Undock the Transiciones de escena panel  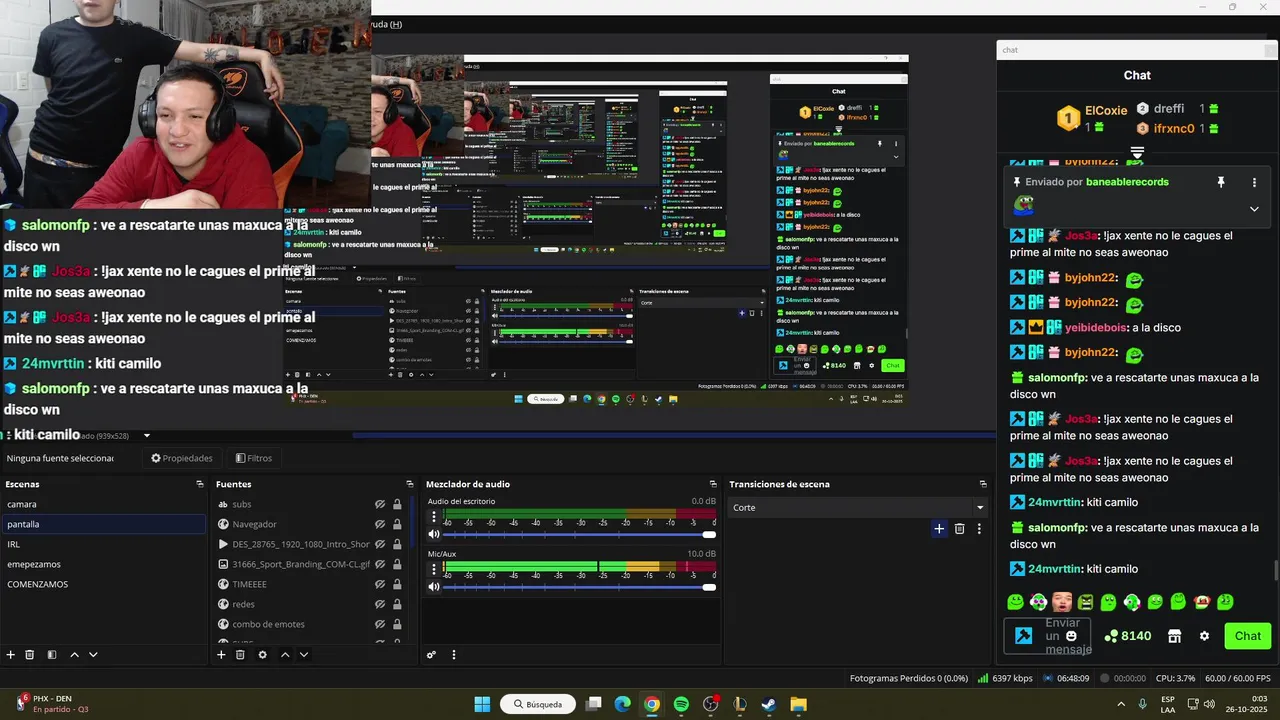coord(983,484)
